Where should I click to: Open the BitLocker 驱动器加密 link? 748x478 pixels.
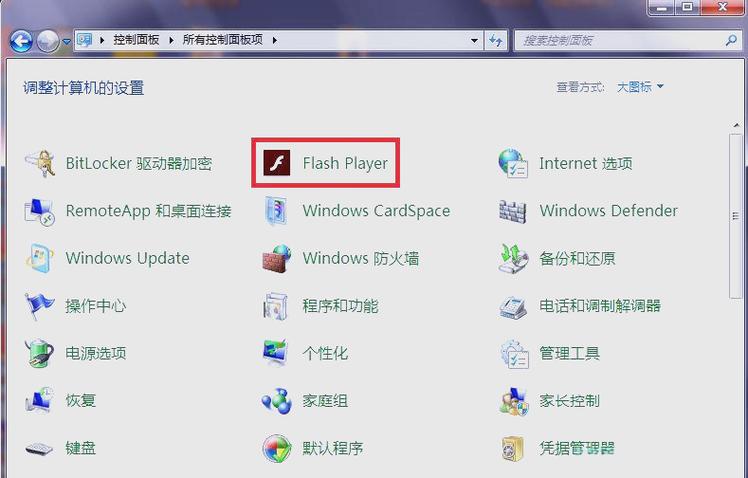(139, 163)
